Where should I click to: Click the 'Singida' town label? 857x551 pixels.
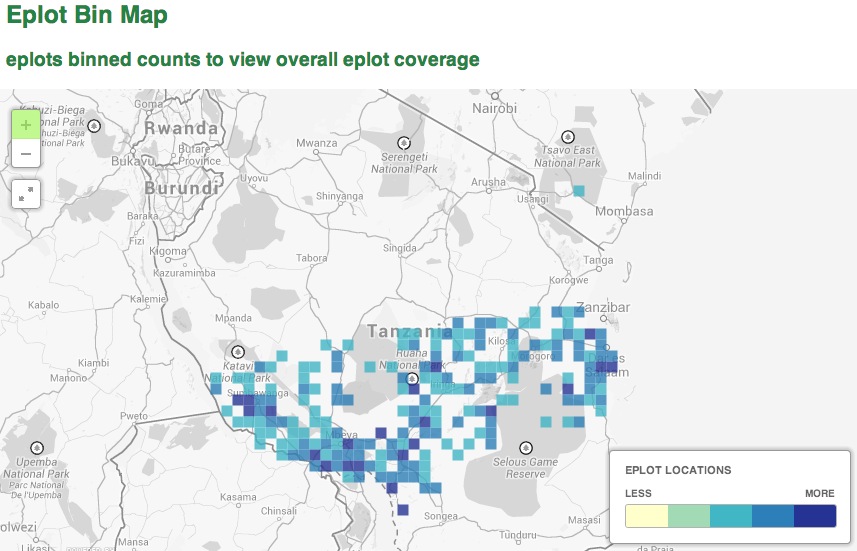click(400, 248)
